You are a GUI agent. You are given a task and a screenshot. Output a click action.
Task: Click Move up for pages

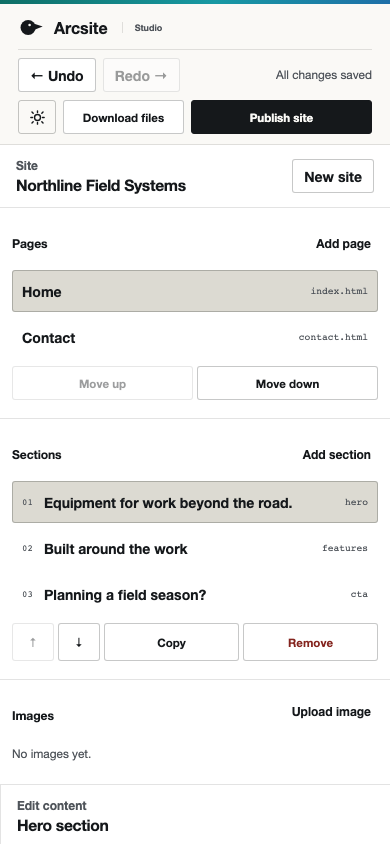pos(102,383)
